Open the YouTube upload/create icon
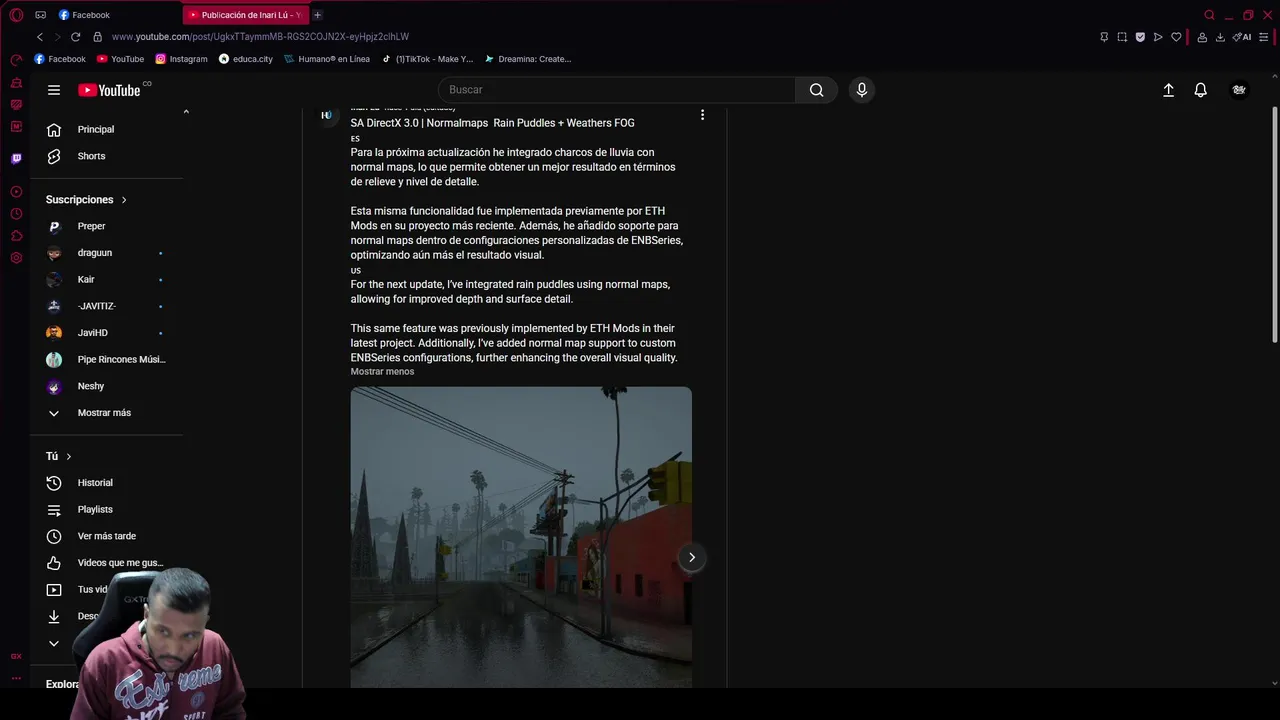 [x=1168, y=90]
